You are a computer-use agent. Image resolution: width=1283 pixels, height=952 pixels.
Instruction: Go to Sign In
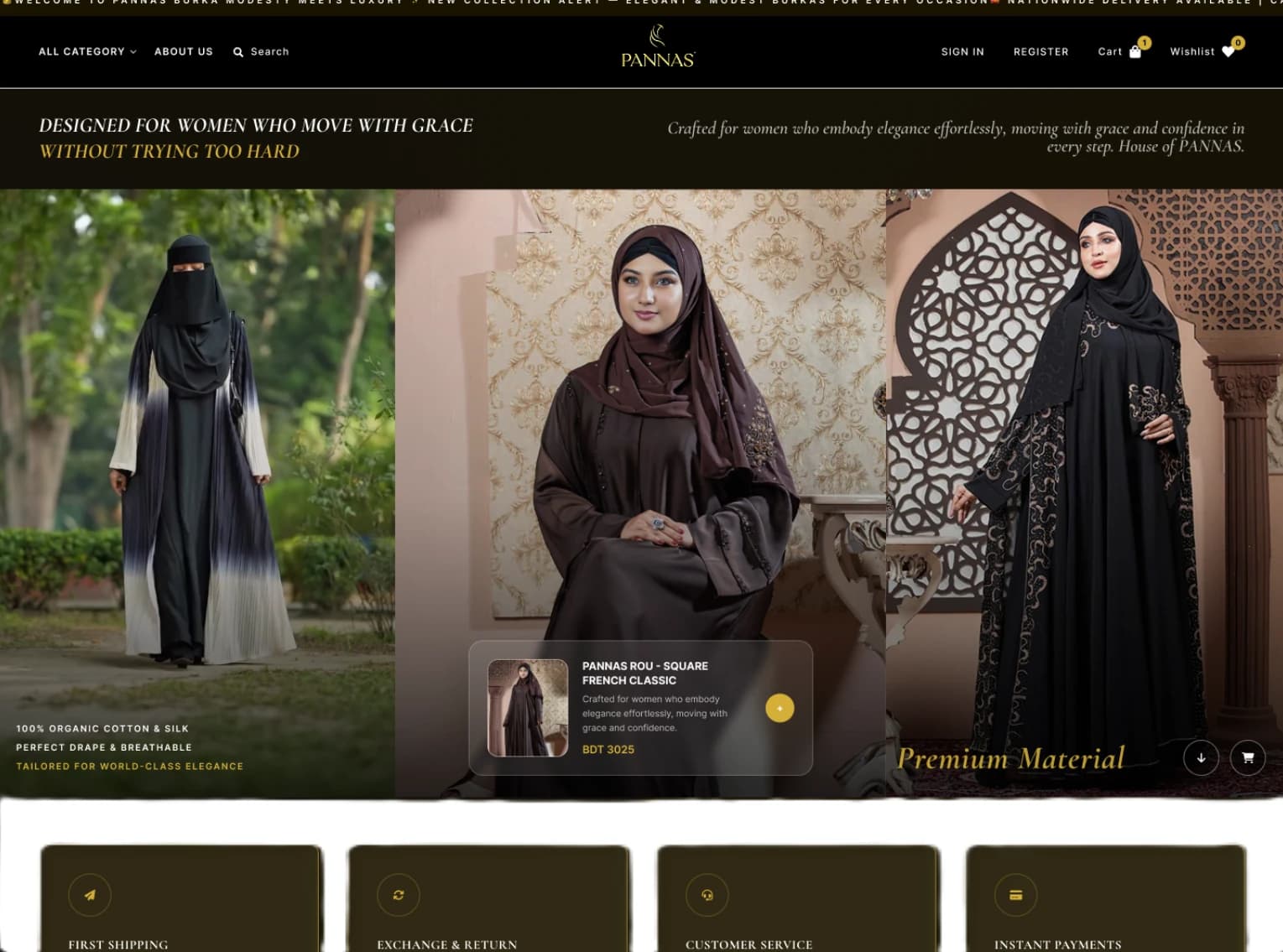(962, 52)
